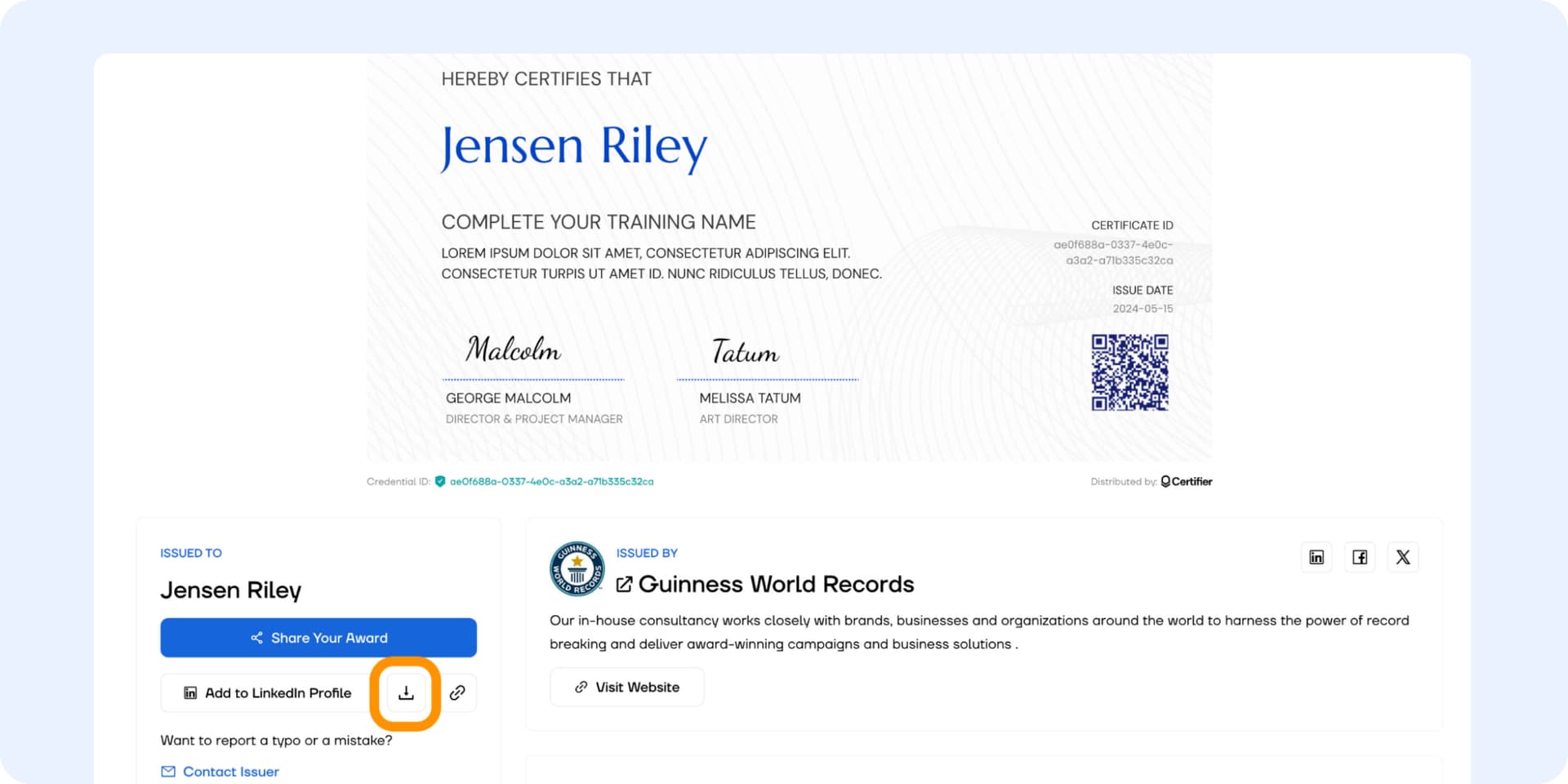This screenshot has width=1568, height=784.
Task: Click the Guinness World Records round logo
Action: [577, 568]
